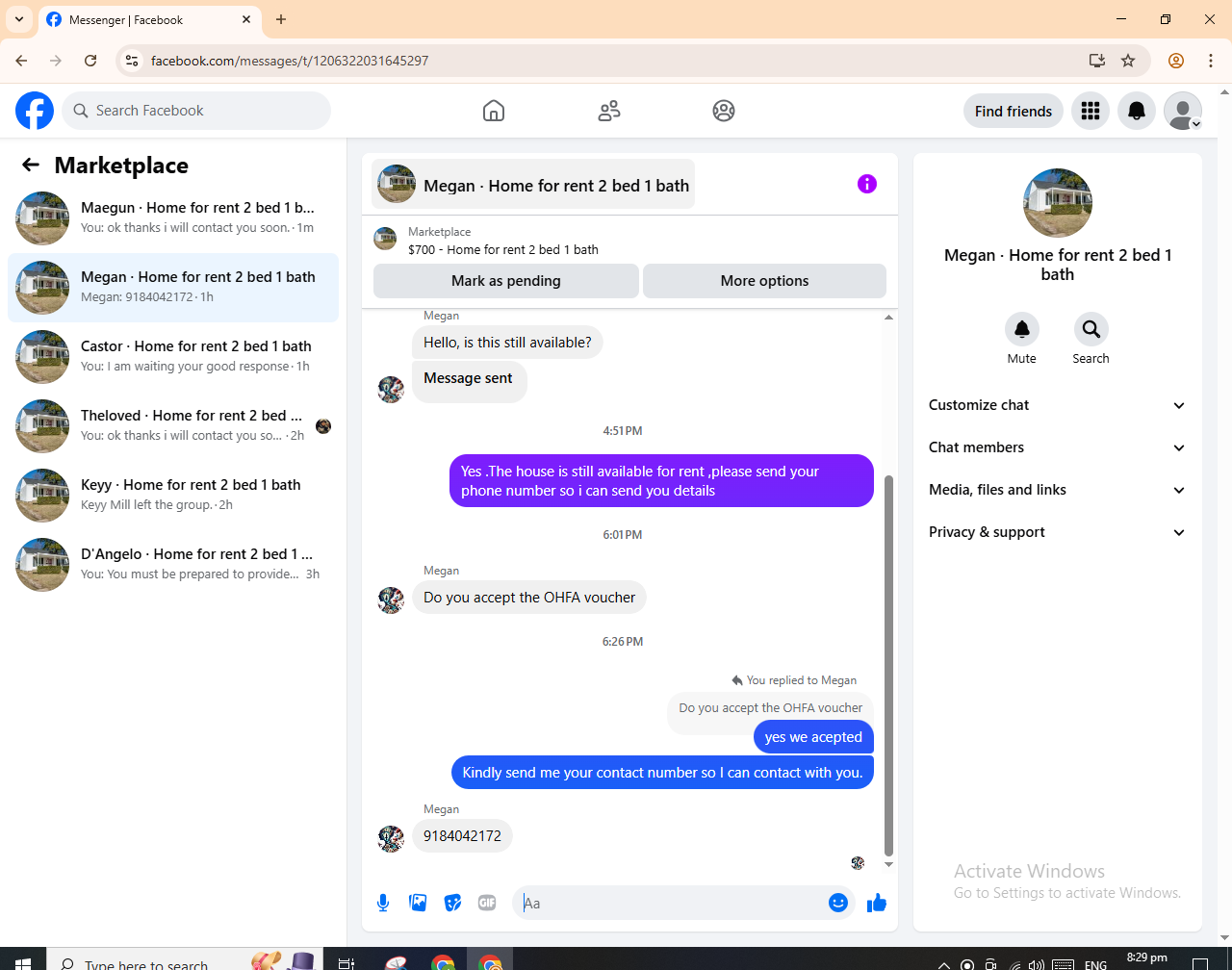Open the Theloved home for rent conversation
Screen dimensions: 1232x970
(x=173, y=425)
